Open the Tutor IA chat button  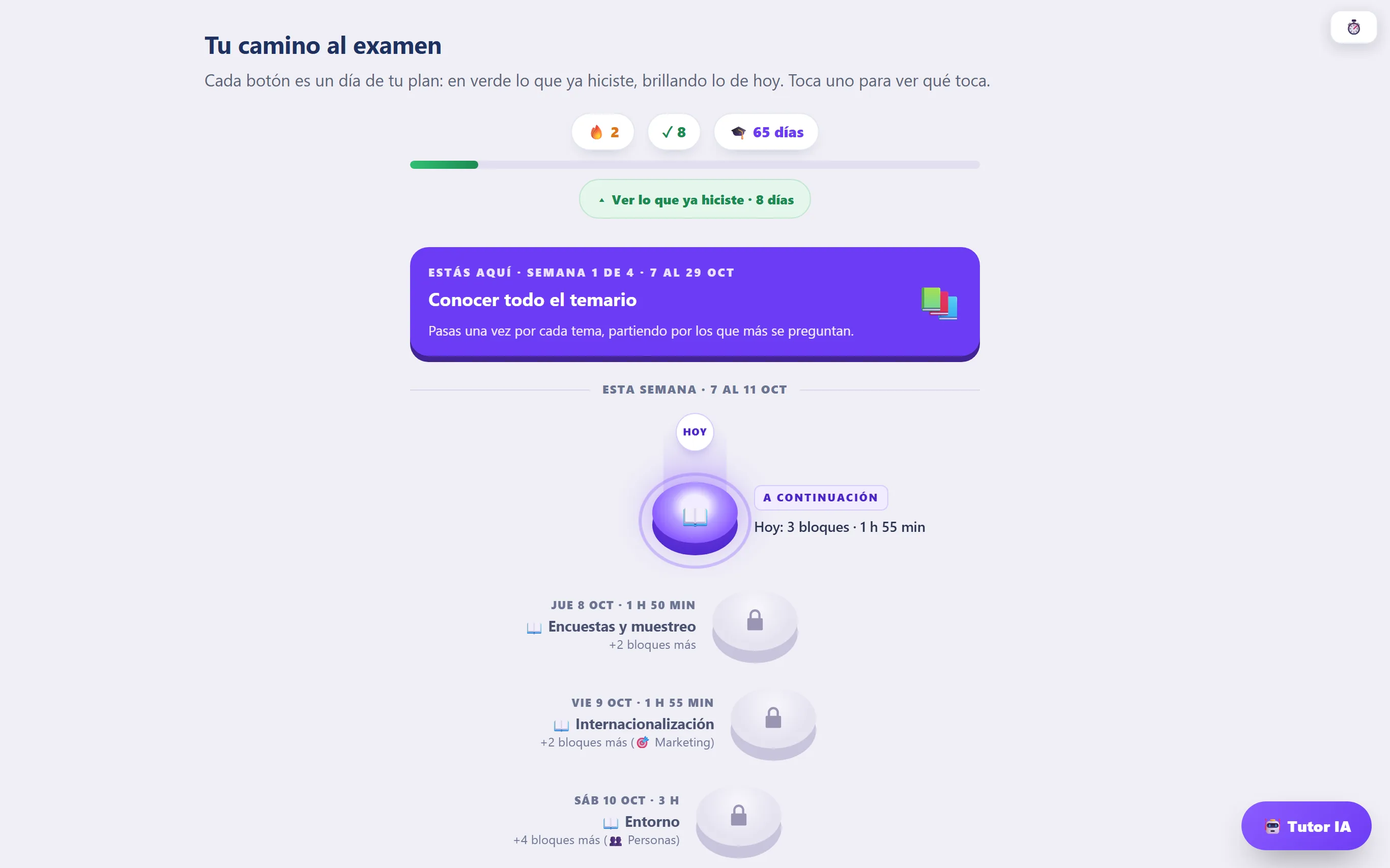click(x=1306, y=825)
